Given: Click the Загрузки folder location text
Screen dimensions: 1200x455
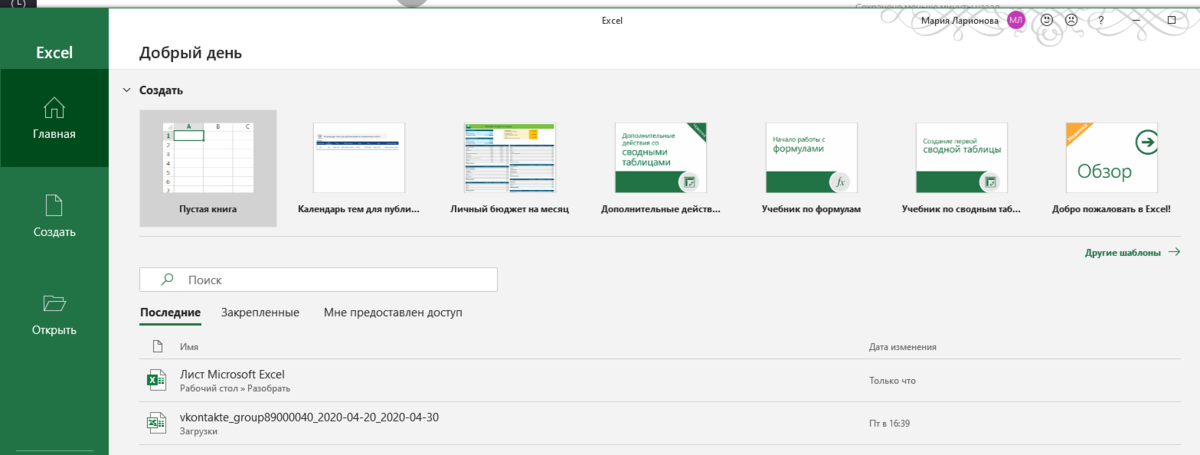Looking at the screenshot, I should [201, 431].
